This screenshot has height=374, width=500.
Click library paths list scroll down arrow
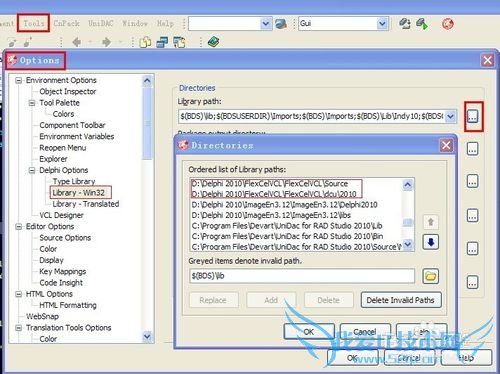[x=407, y=245]
